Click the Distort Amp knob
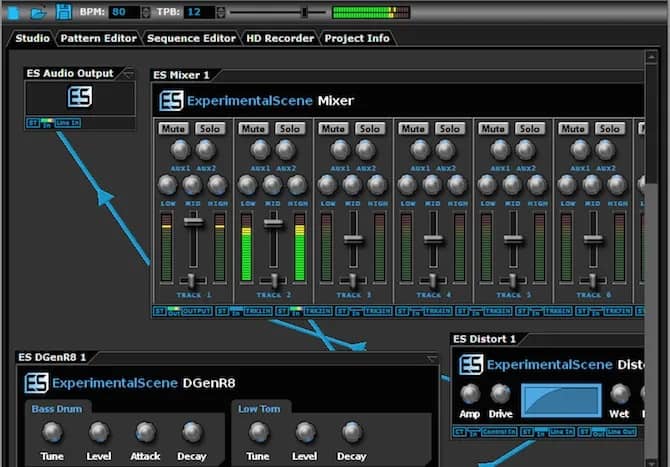 click(470, 394)
